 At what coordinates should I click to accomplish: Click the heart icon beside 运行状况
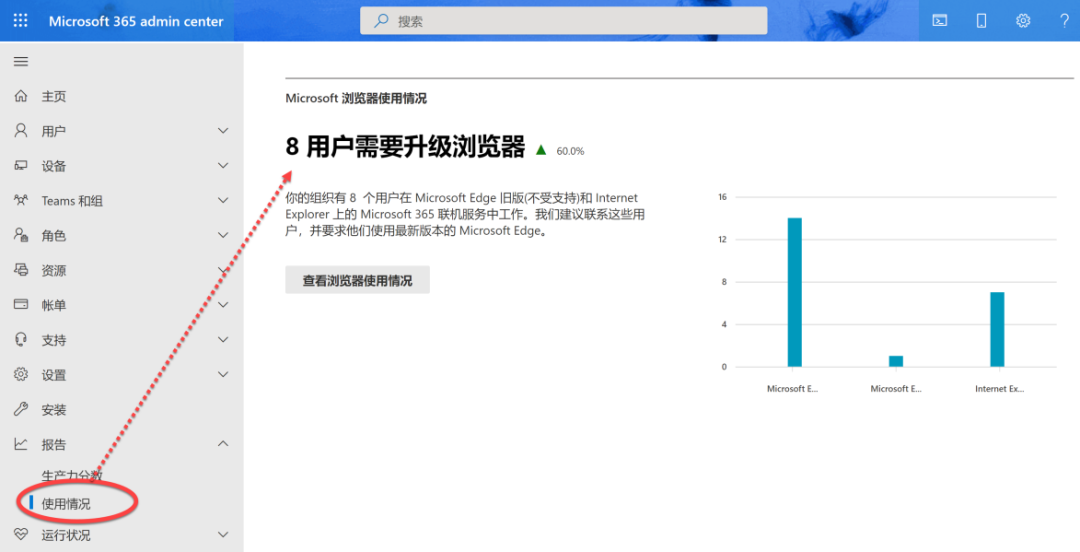pos(21,534)
